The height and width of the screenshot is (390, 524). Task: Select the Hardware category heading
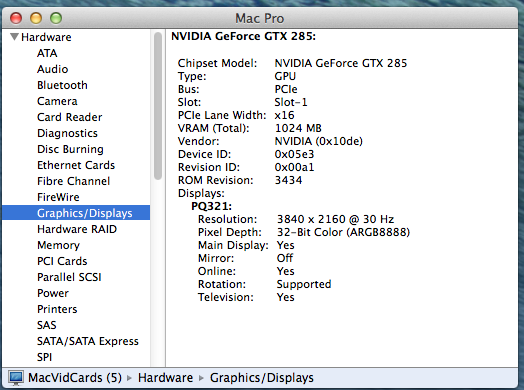(46, 37)
